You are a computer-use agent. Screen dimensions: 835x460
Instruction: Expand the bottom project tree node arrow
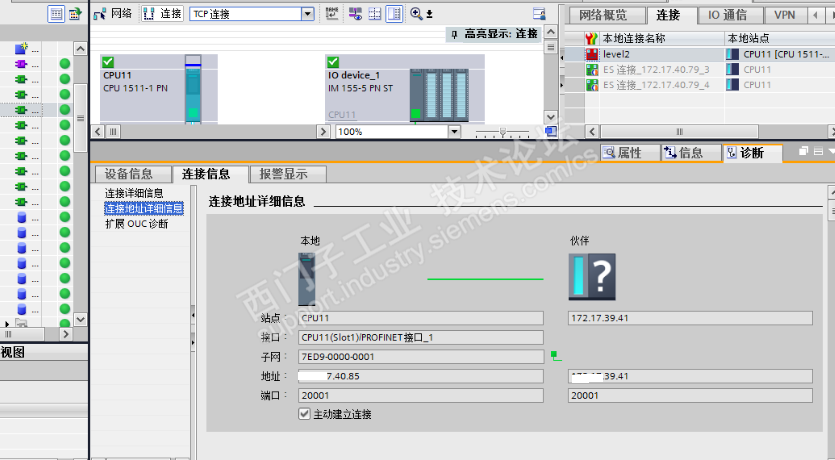click(7, 324)
